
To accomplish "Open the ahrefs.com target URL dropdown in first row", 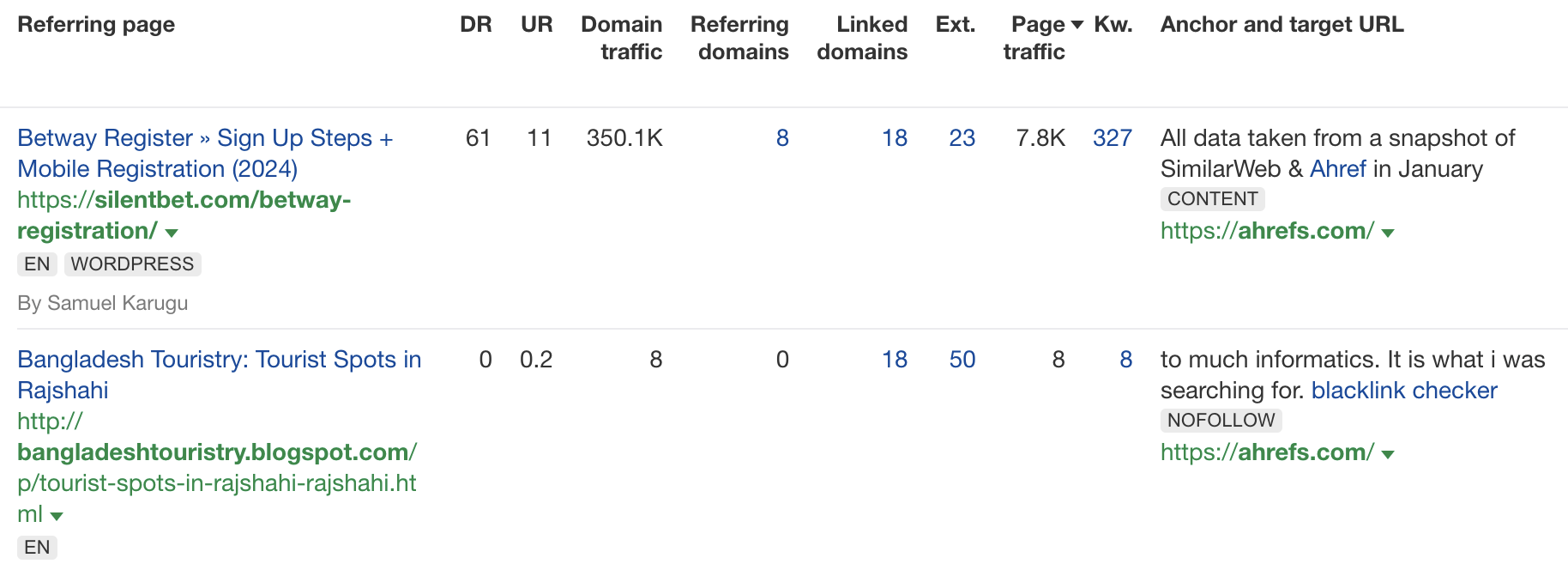I will pos(1389,232).
